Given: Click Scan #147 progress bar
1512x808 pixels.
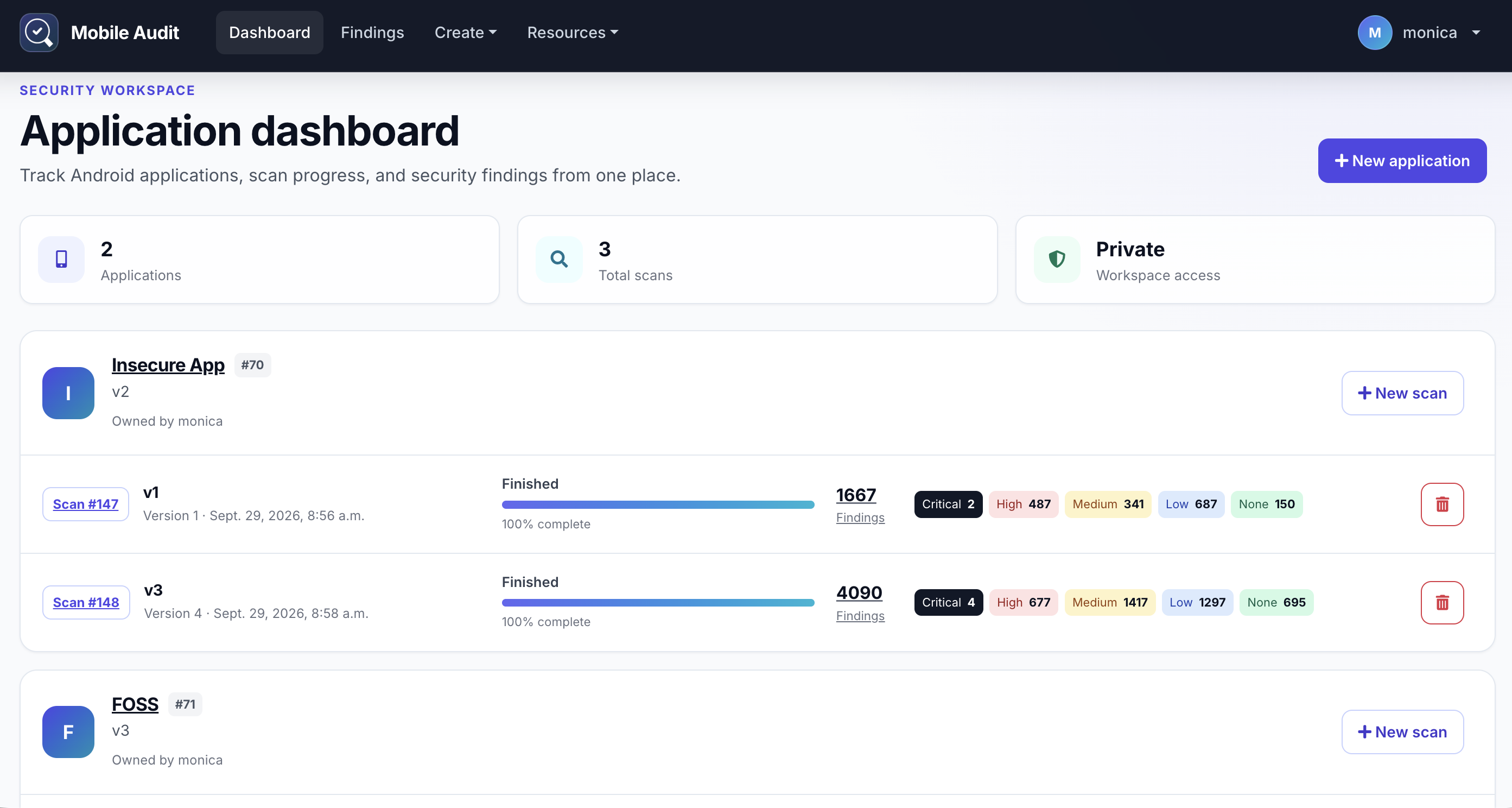Looking at the screenshot, I should click(657, 504).
